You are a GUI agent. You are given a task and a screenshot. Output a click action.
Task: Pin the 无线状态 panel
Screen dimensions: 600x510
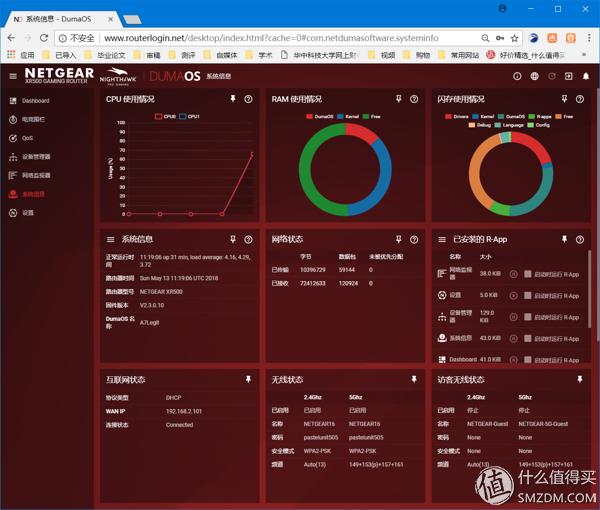(414, 379)
